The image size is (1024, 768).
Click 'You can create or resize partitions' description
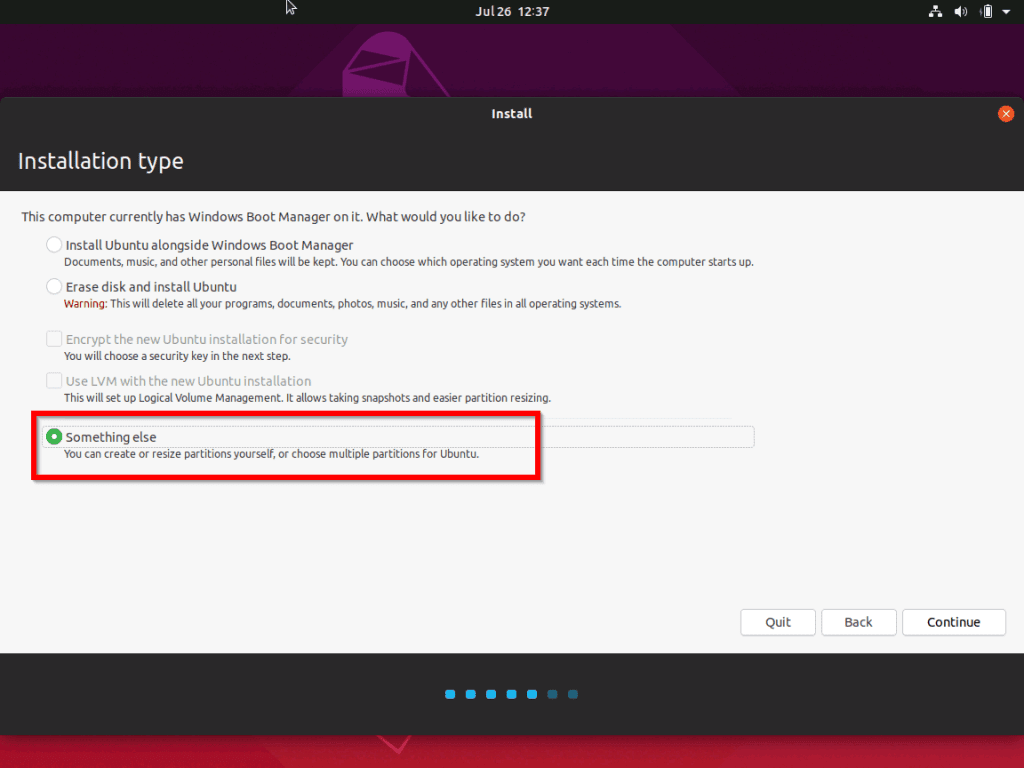point(271,454)
